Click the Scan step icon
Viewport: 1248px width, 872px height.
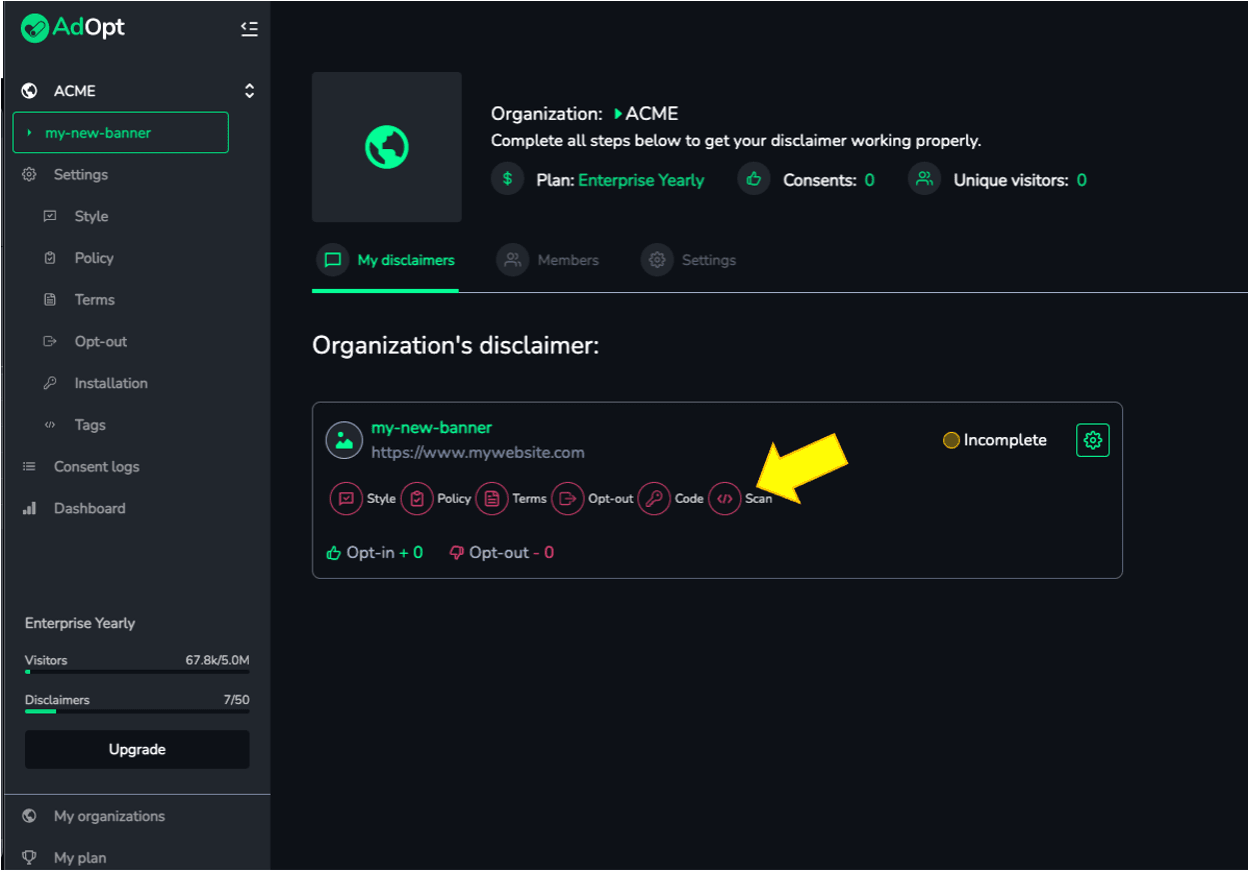725,498
